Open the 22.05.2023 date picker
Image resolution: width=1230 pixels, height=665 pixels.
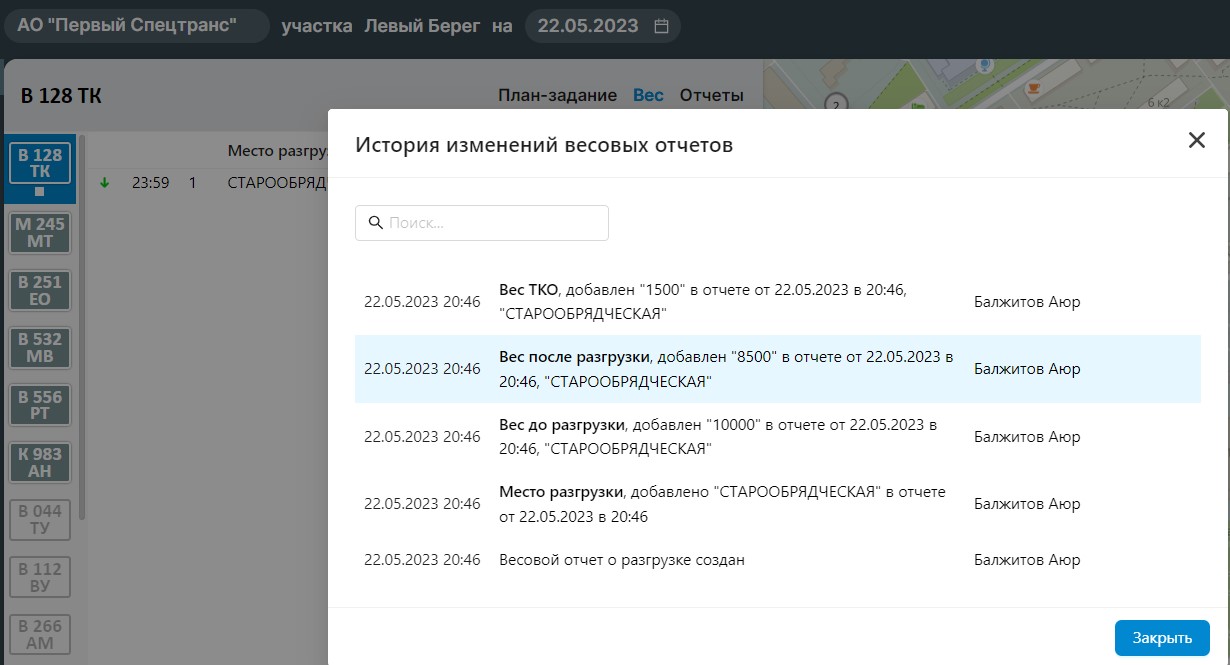[x=588, y=26]
